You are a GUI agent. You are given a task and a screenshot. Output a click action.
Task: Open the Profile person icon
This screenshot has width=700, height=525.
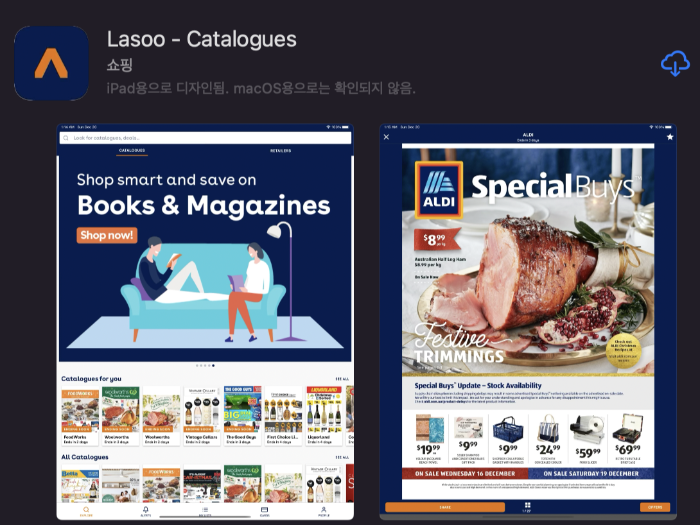[324, 510]
